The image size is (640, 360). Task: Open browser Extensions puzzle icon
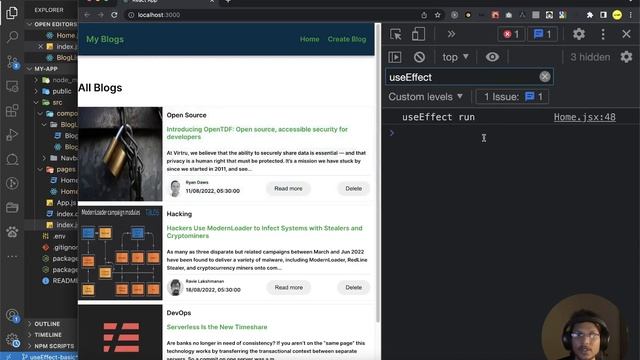point(590,15)
